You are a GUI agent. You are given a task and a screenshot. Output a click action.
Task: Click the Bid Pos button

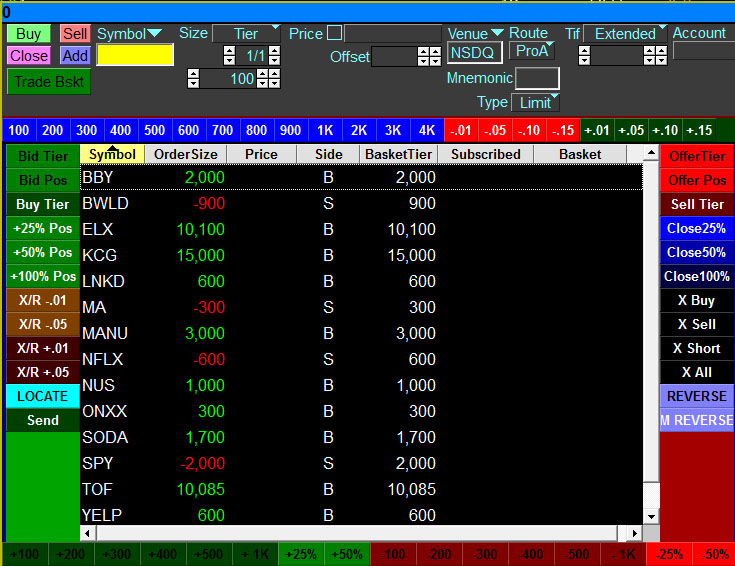(x=43, y=180)
